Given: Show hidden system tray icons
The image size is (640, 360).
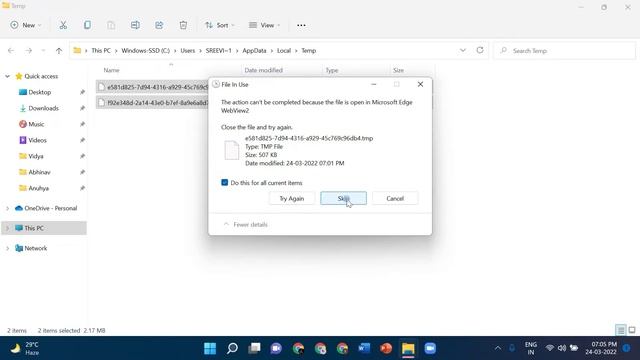Looking at the screenshot, I should point(498,348).
